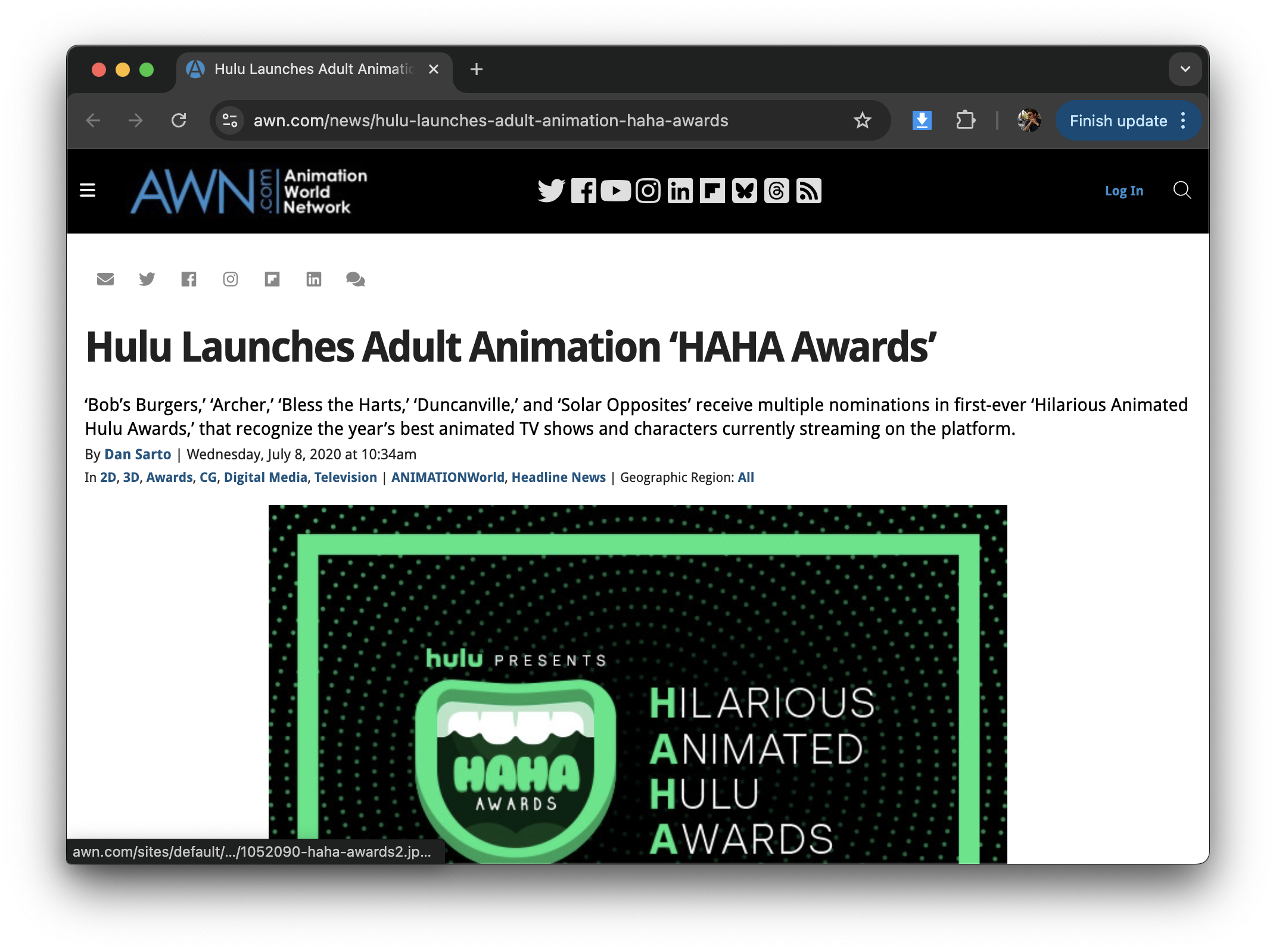Open AWN's Twitter page from header

[x=551, y=191]
